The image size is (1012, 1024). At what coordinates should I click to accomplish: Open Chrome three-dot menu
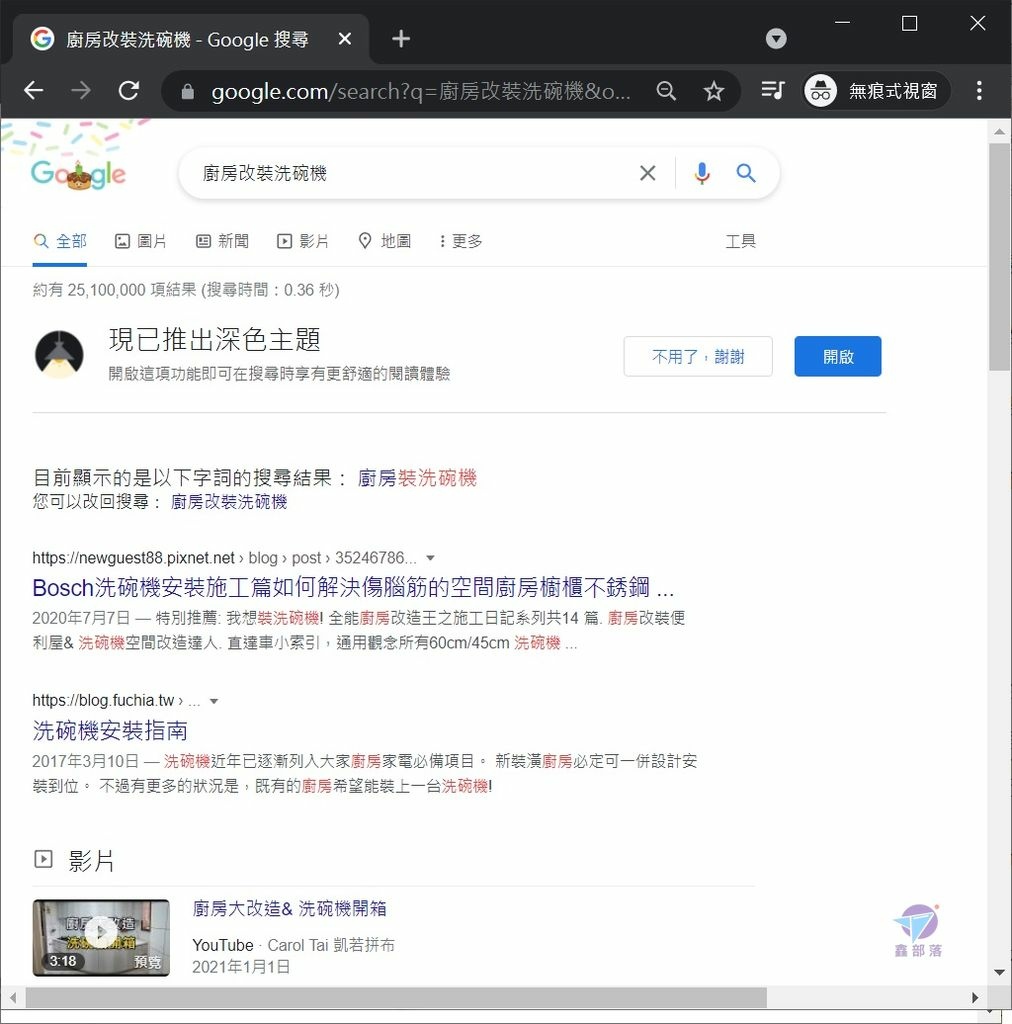pyautogui.click(x=979, y=90)
